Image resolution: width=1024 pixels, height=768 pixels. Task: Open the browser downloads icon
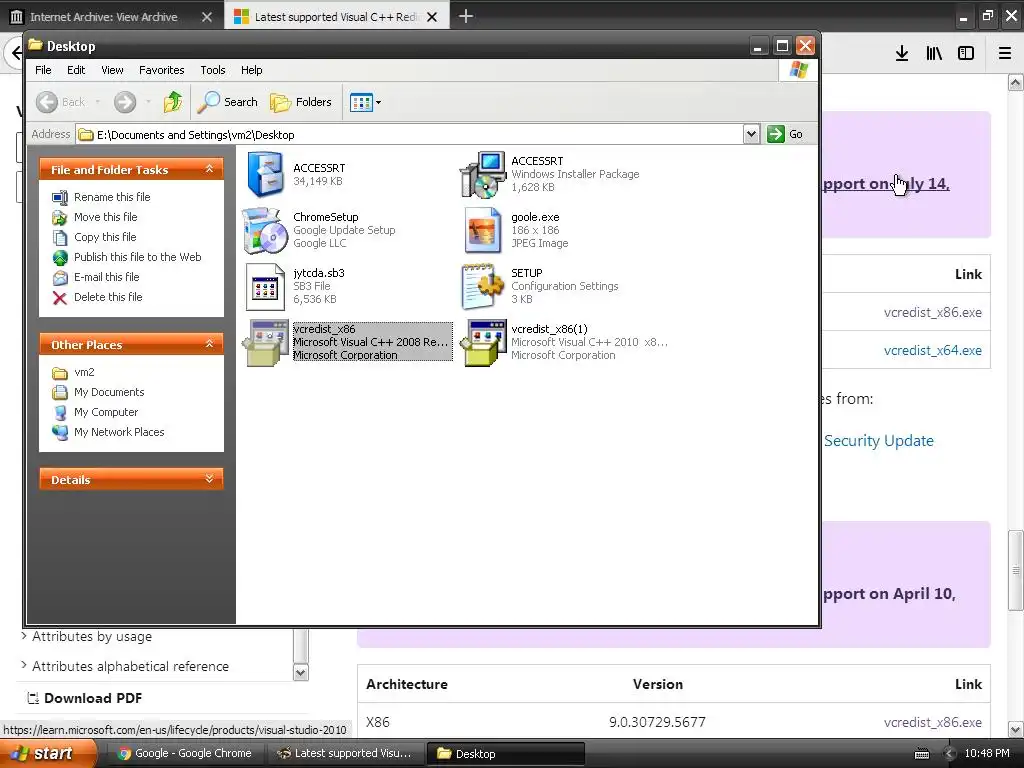coord(902,53)
